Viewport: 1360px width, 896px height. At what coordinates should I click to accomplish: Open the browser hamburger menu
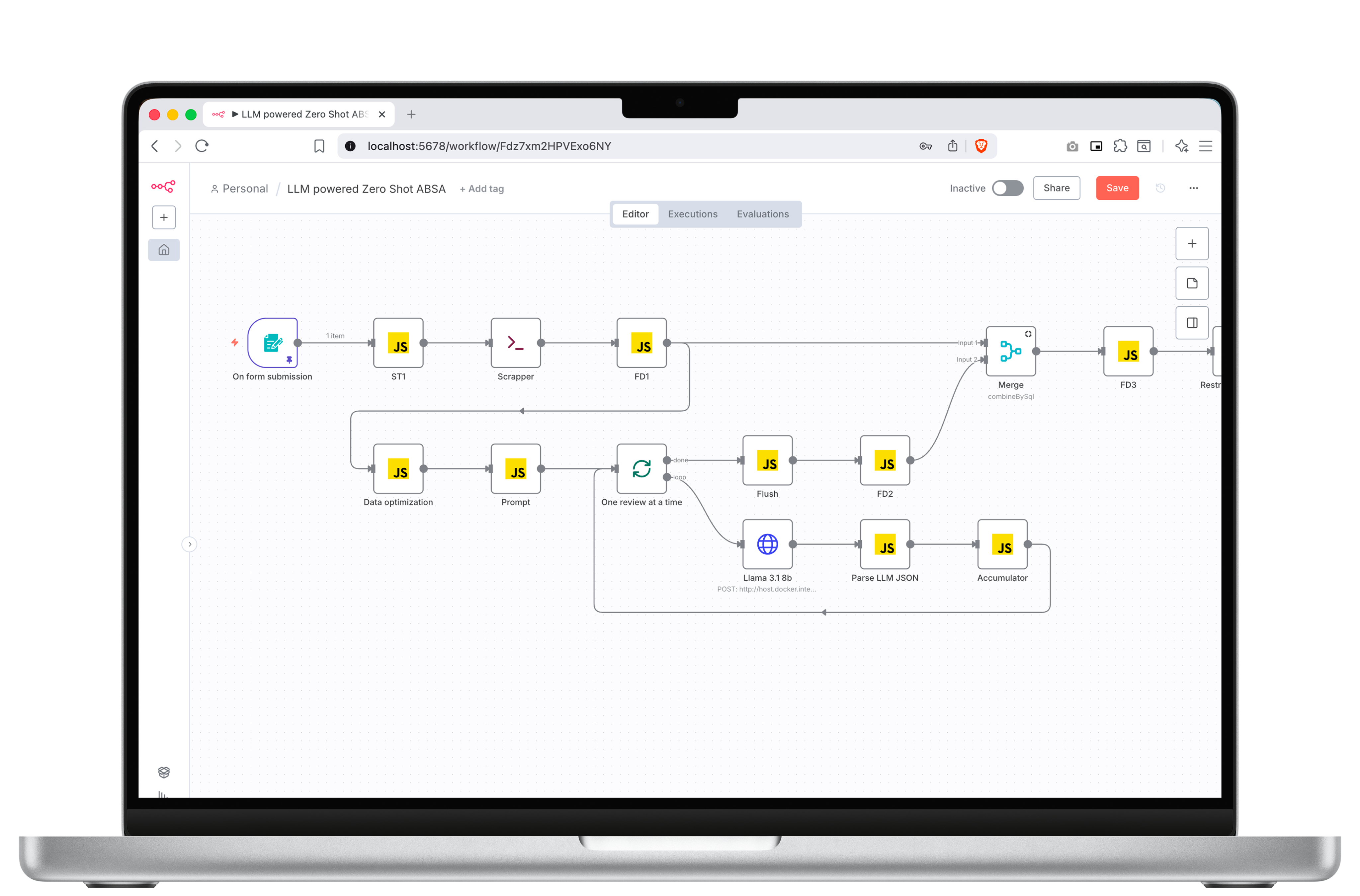tap(1206, 146)
